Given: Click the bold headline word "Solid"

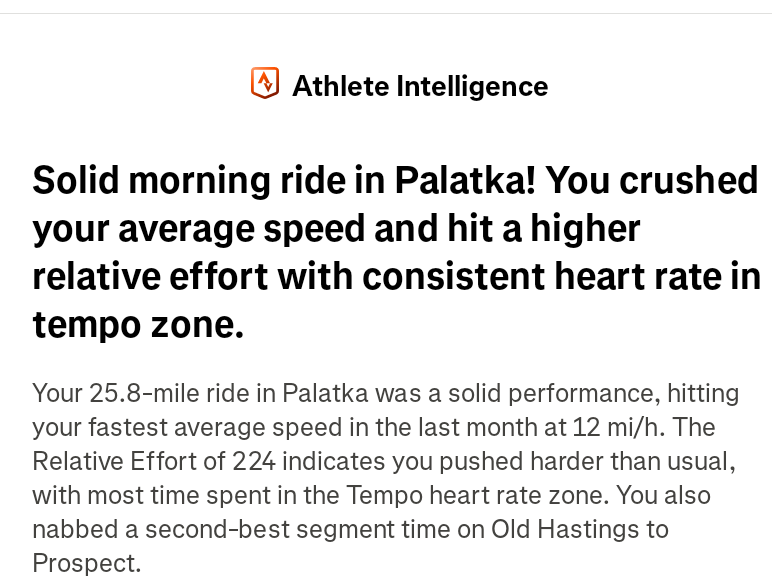Looking at the screenshot, I should [76, 180].
